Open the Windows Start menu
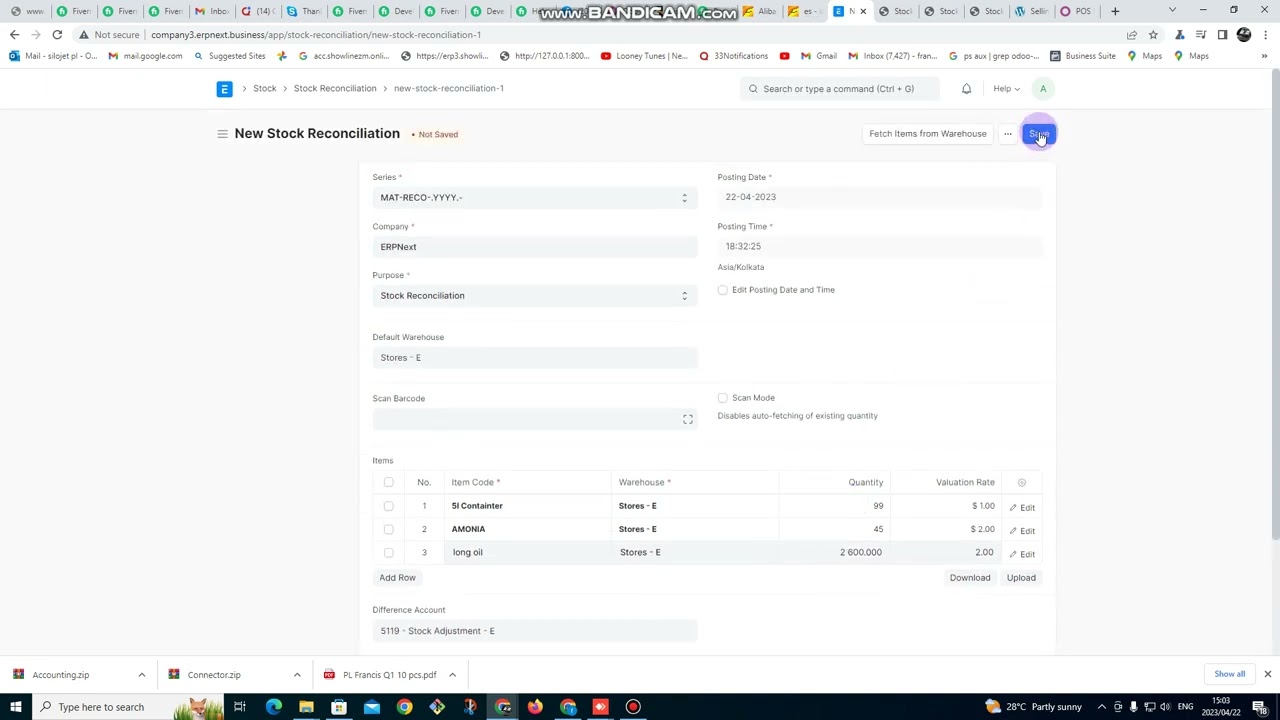The image size is (1280, 720). [x=15, y=707]
